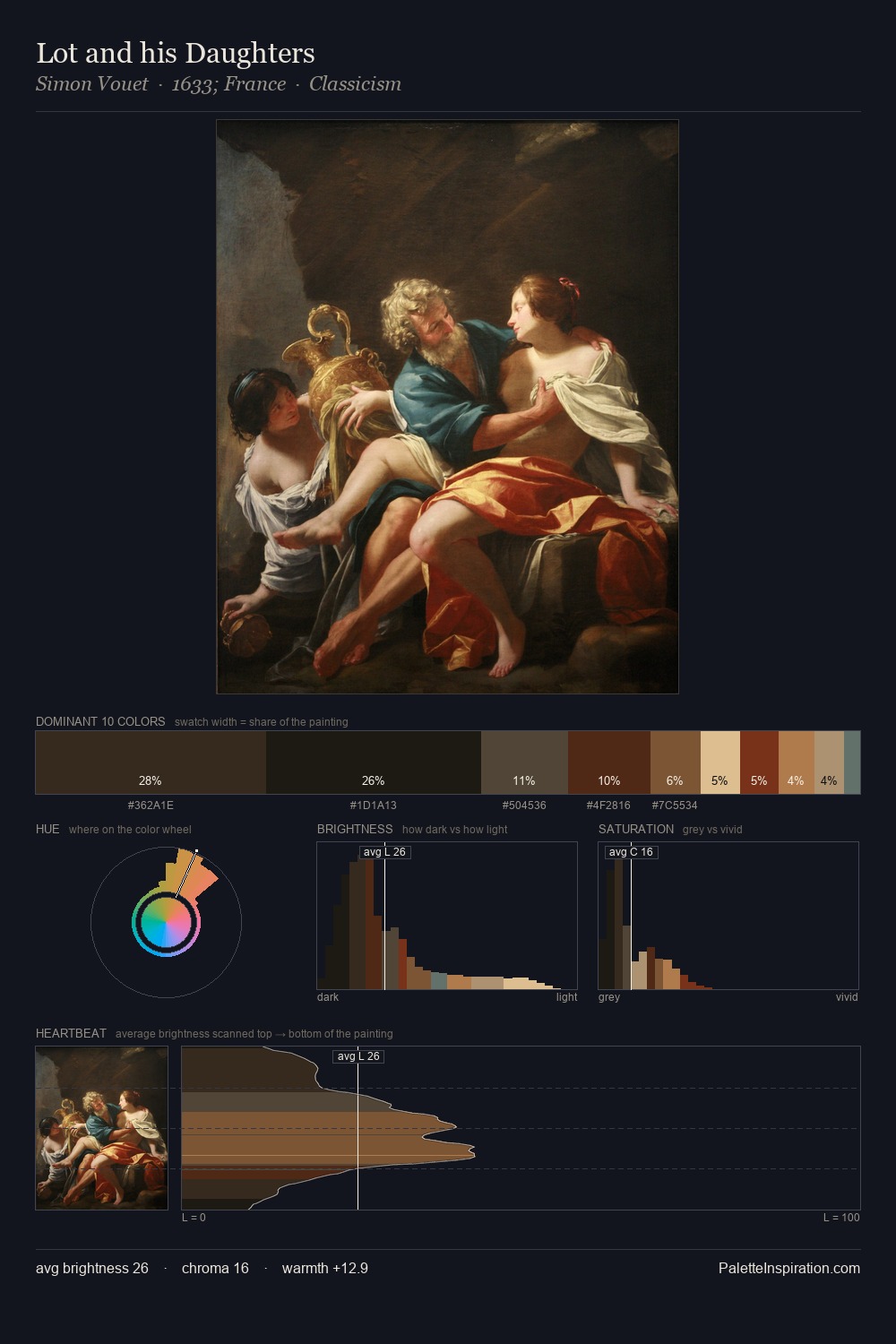Click the 'avg brightness 26' footer stat
This screenshot has height=1344, width=896.
click(x=92, y=1269)
